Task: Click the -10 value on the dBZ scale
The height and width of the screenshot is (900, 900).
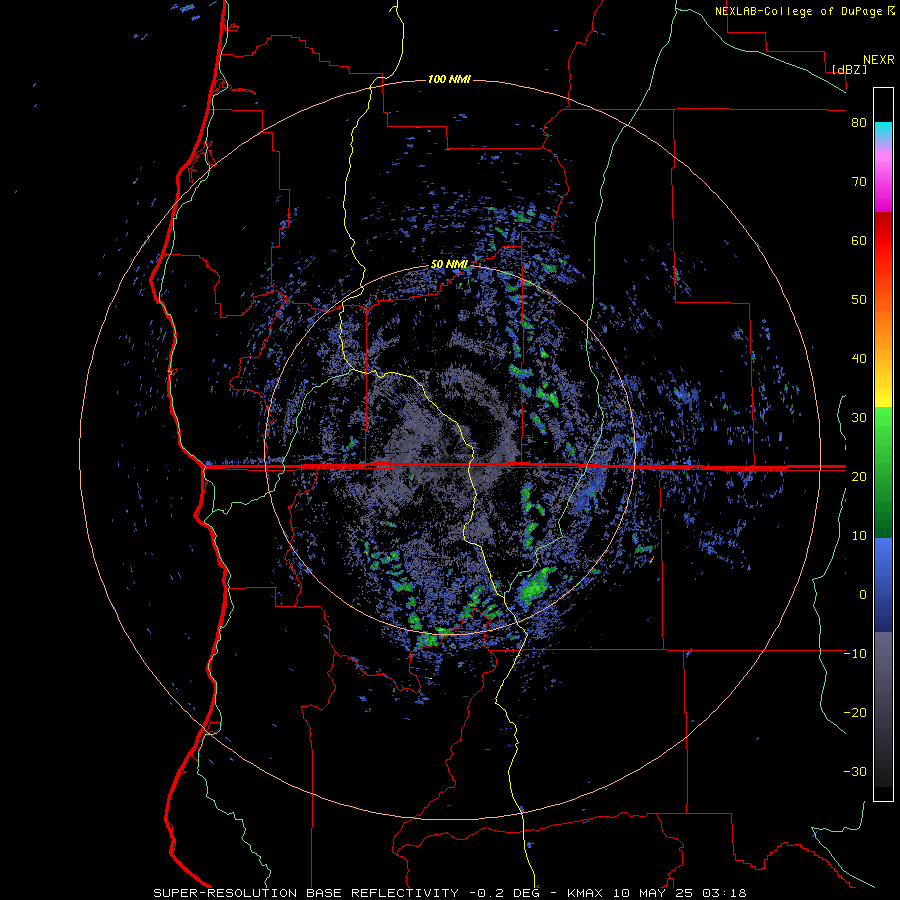Action: pyautogui.click(x=855, y=654)
